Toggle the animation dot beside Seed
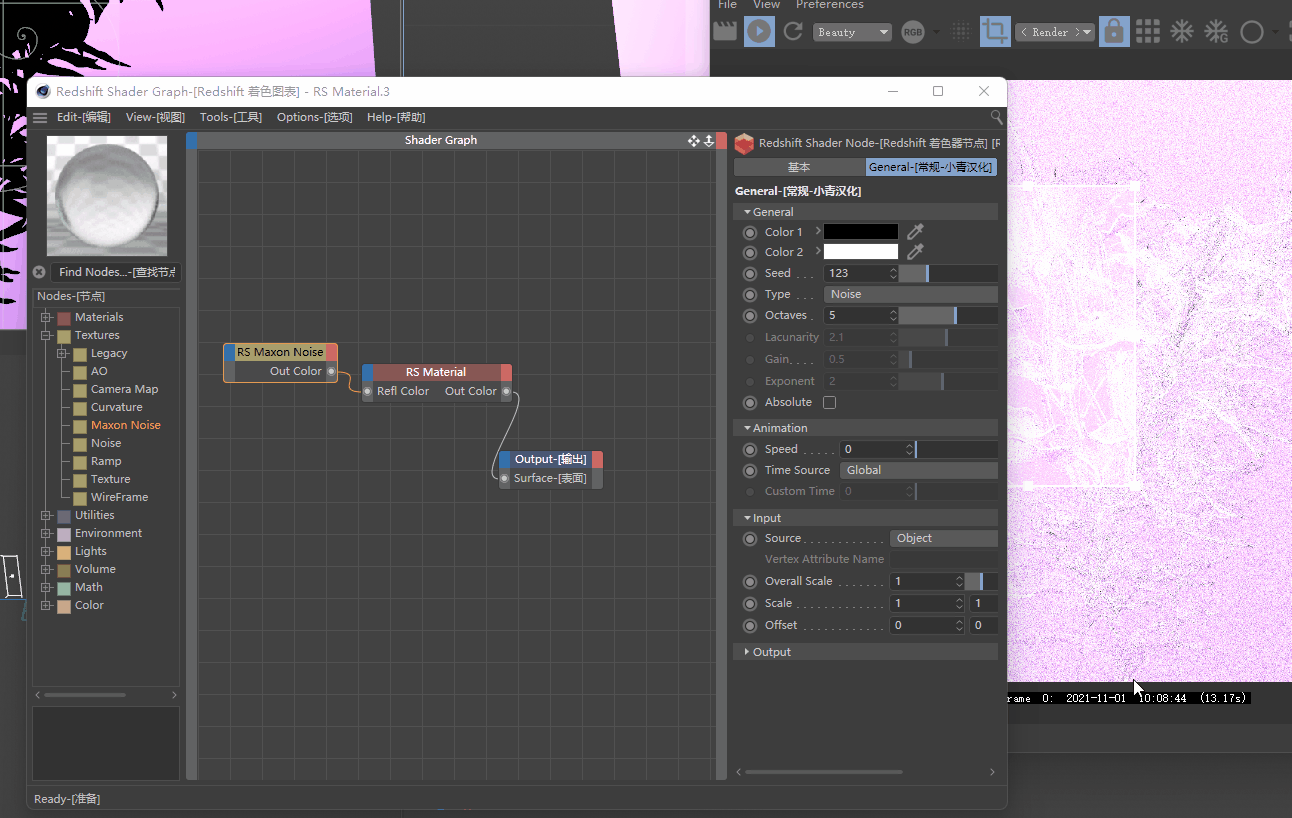 tap(750, 273)
